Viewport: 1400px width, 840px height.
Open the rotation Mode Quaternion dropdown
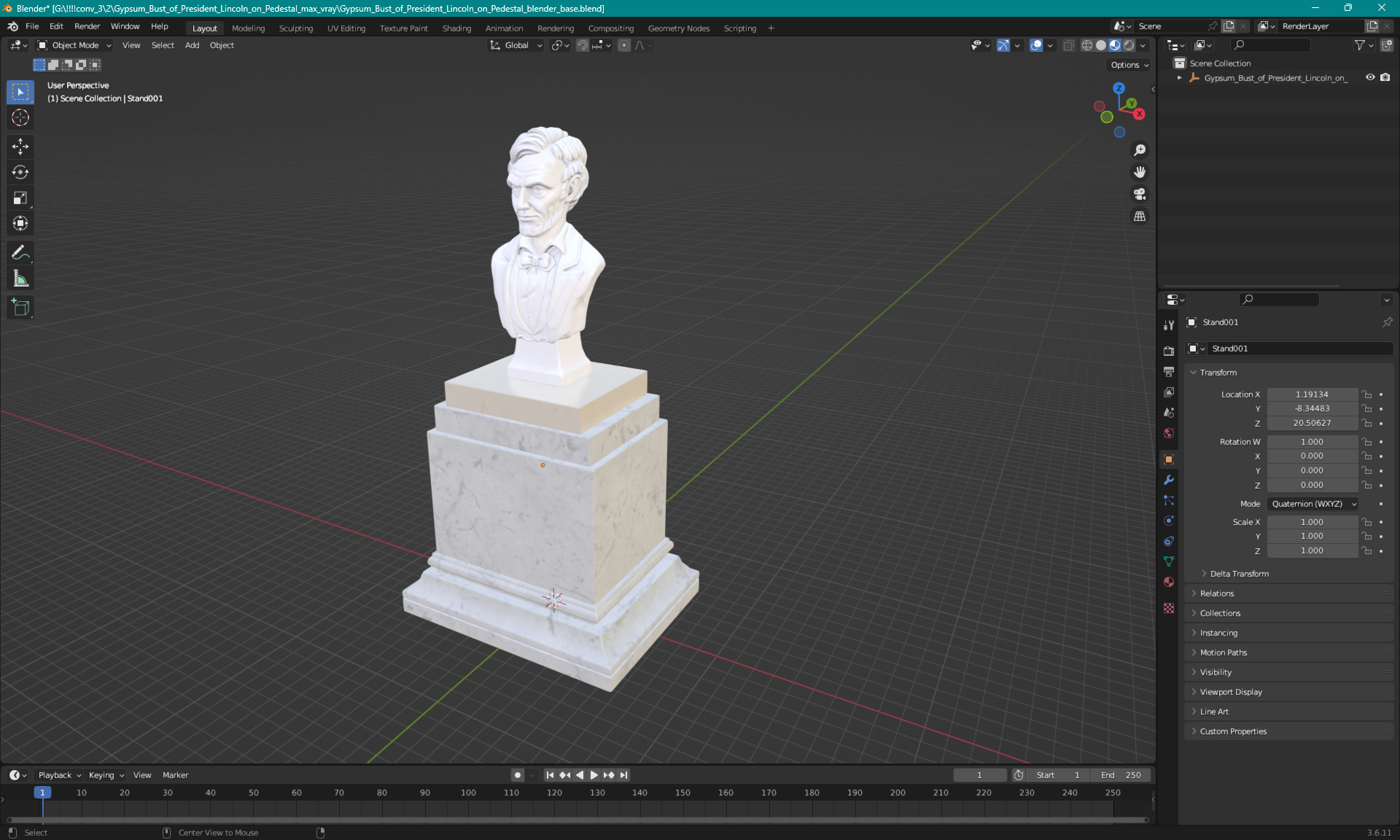click(1312, 504)
